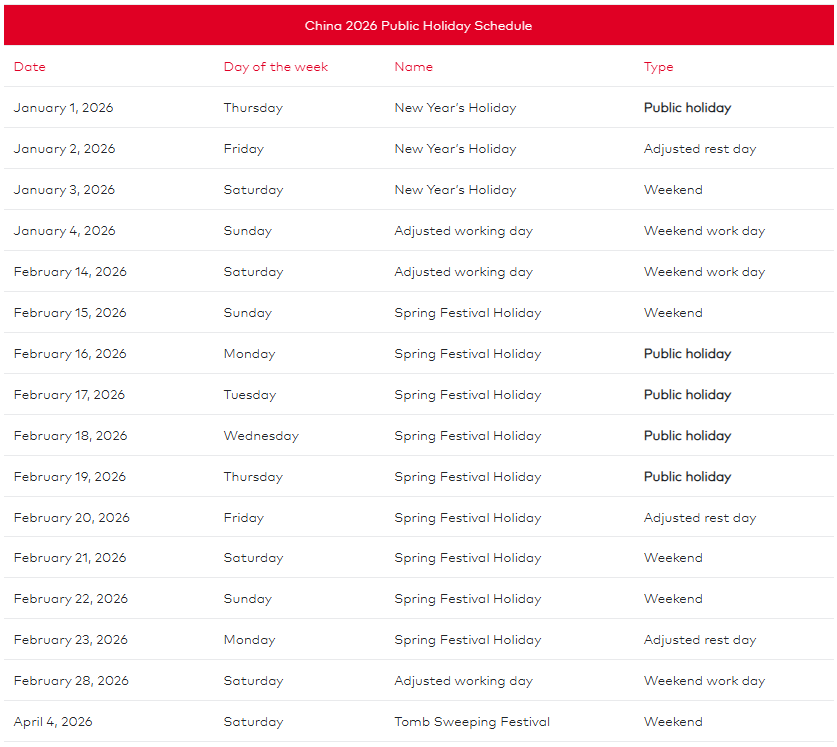Viewport: 837px width, 747px height.
Task: Select the 'February 28, 2026' date cell
Action: 72,681
